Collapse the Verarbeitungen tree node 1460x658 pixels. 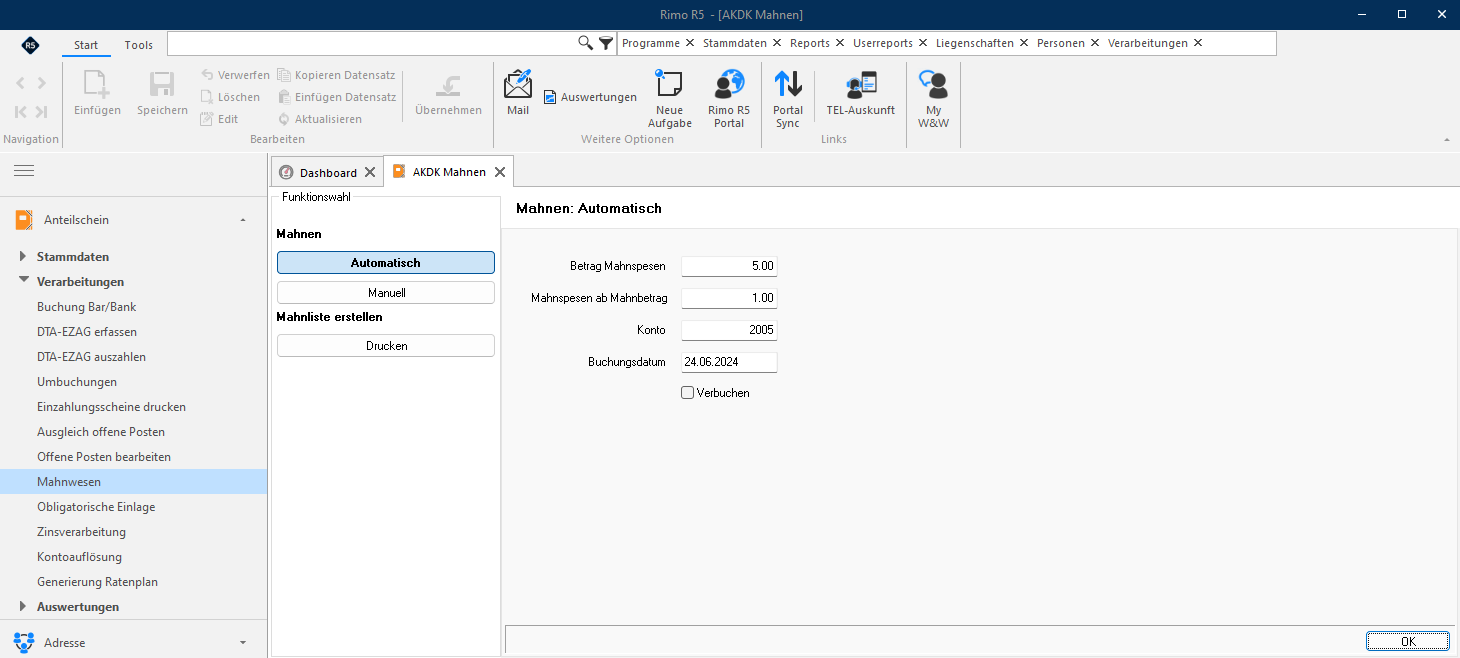click(x=23, y=281)
